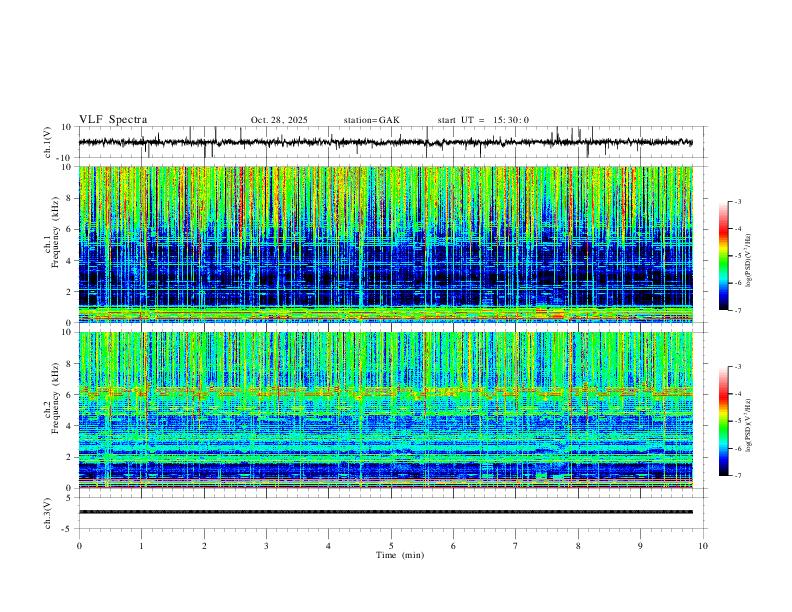Click the "-5" tick on the ch.3(V) axis
The height and width of the screenshot is (612, 792).
(68, 529)
